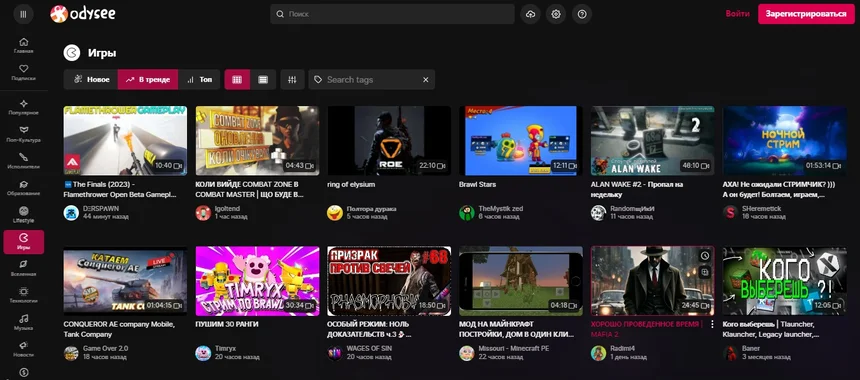
Task: Open Timryx Brawl stream thumbnail
Action: 257,281
